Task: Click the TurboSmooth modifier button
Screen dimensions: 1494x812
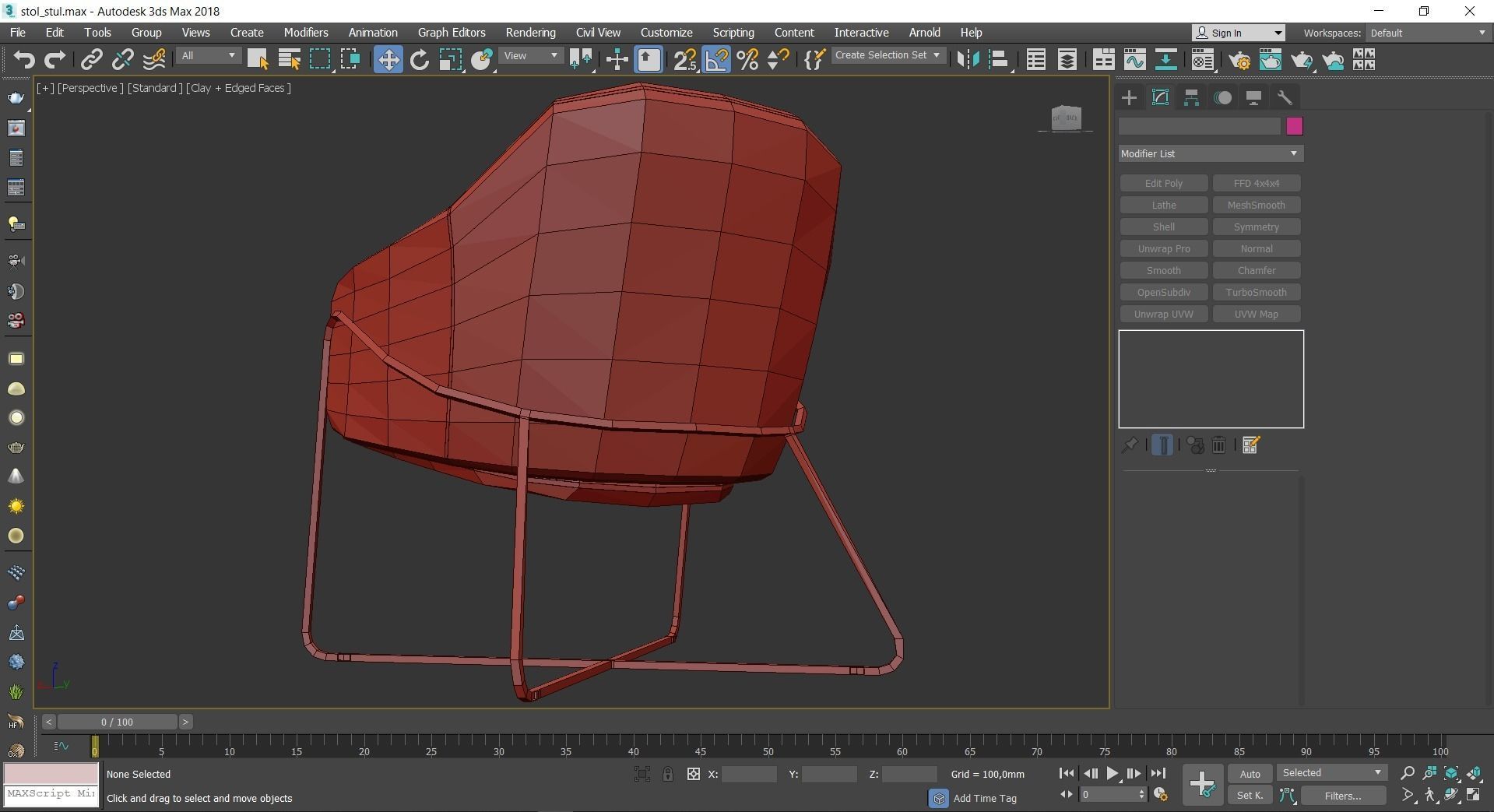Action: (x=1257, y=292)
